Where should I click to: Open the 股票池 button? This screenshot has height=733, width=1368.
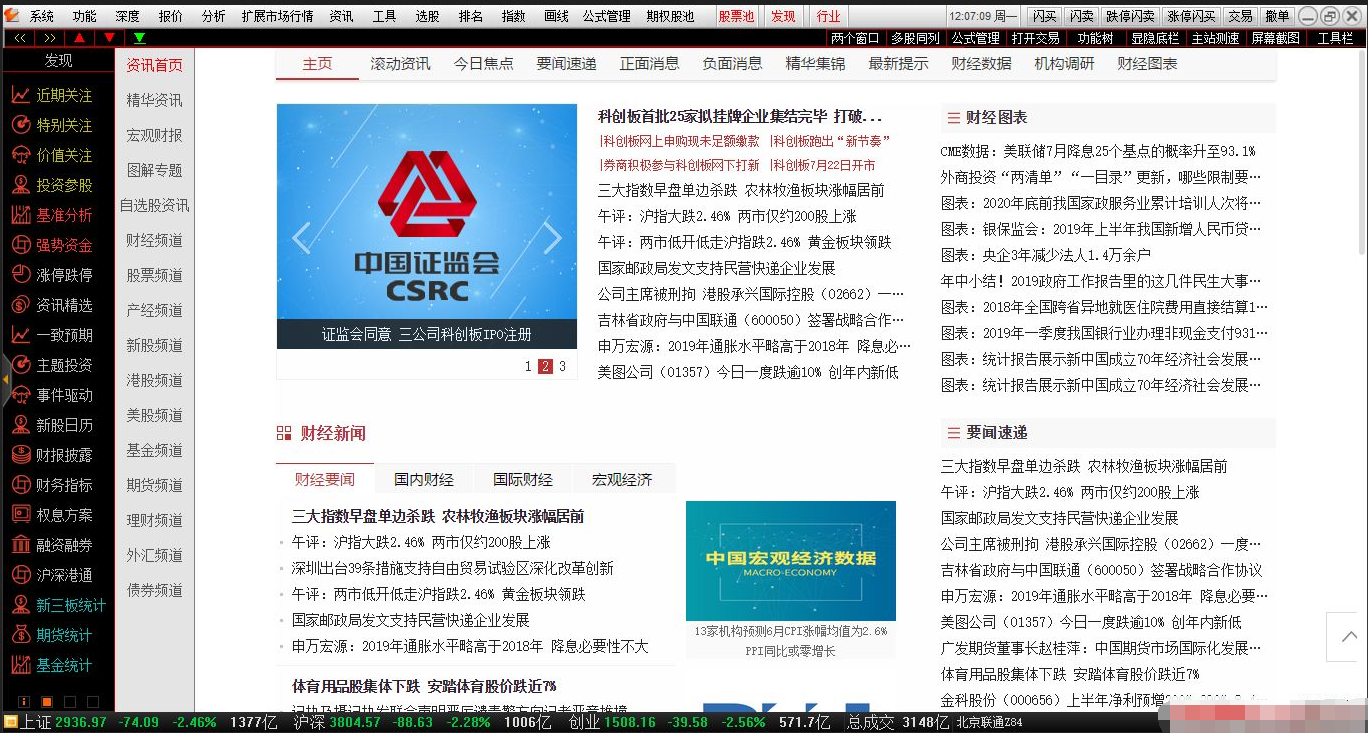[737, 16]
